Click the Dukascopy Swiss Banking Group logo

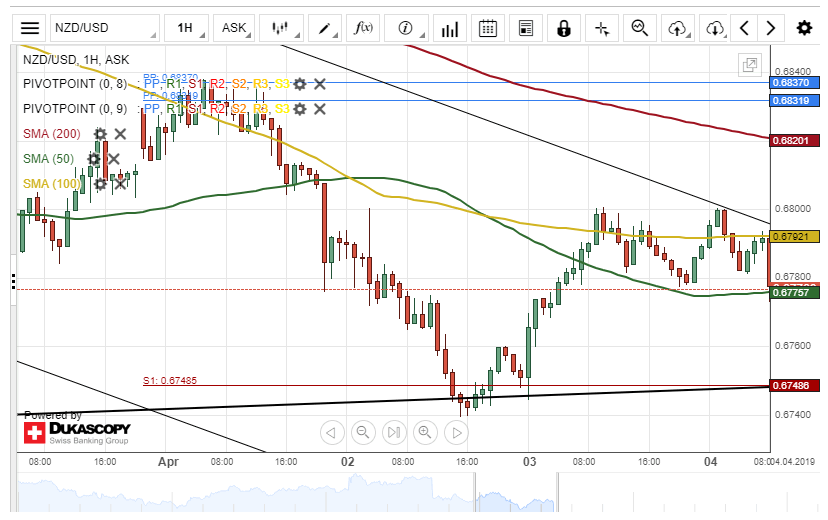tap(77, 432)
